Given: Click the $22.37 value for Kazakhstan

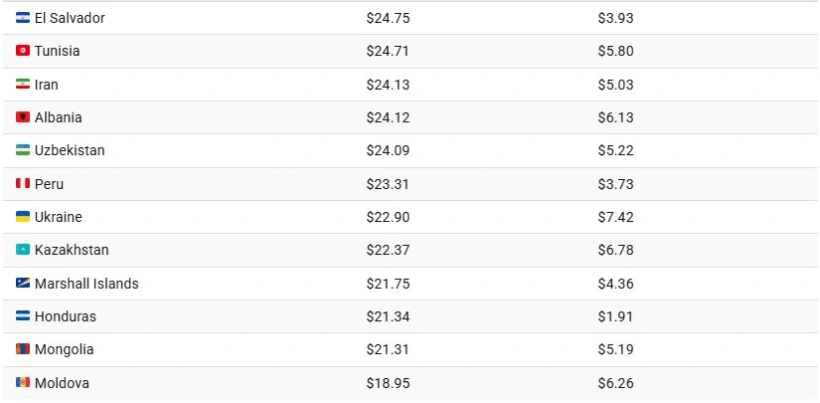Looking at the screenshot, I should [x=387, y=250].
